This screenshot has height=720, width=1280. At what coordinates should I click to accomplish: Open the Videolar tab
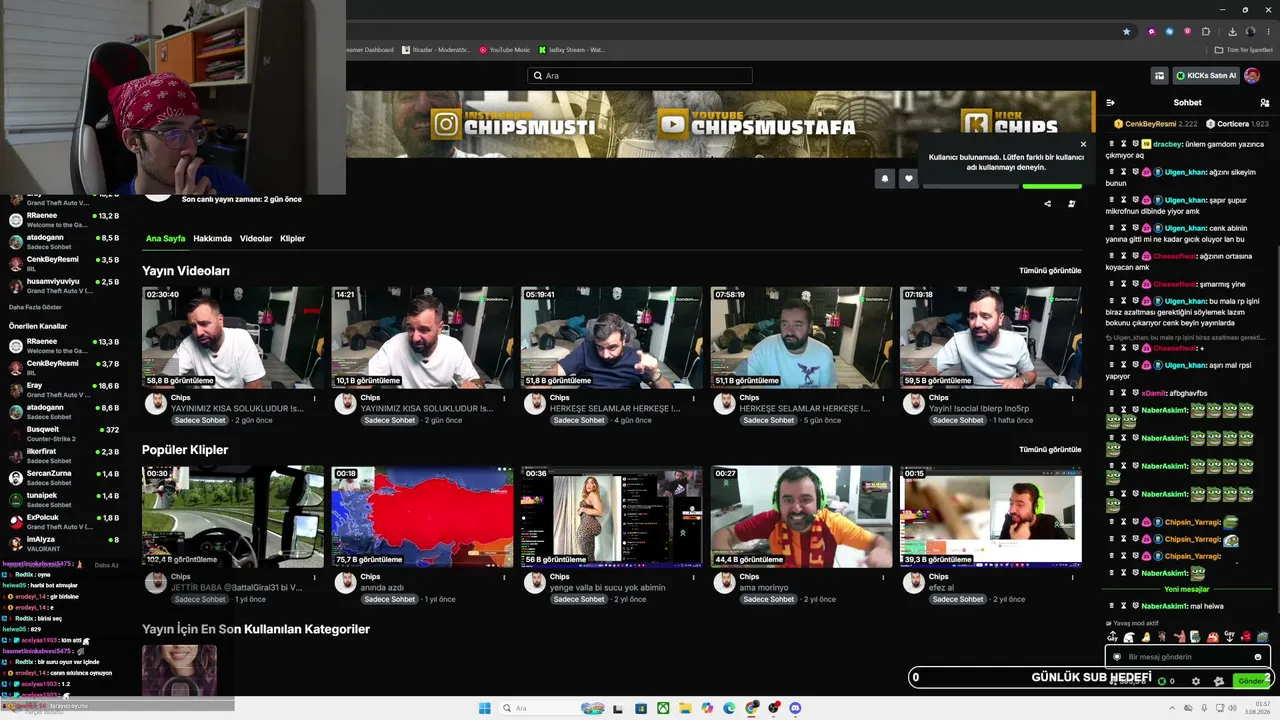pyautogui.click(x=256, y=239)
